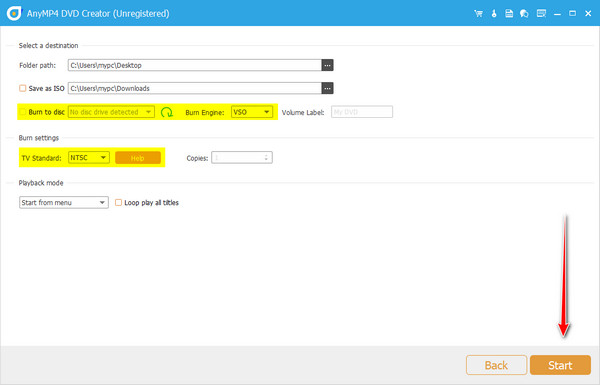Click the Select a destination heading
This screenshot has width=600, height=385.
48,46
